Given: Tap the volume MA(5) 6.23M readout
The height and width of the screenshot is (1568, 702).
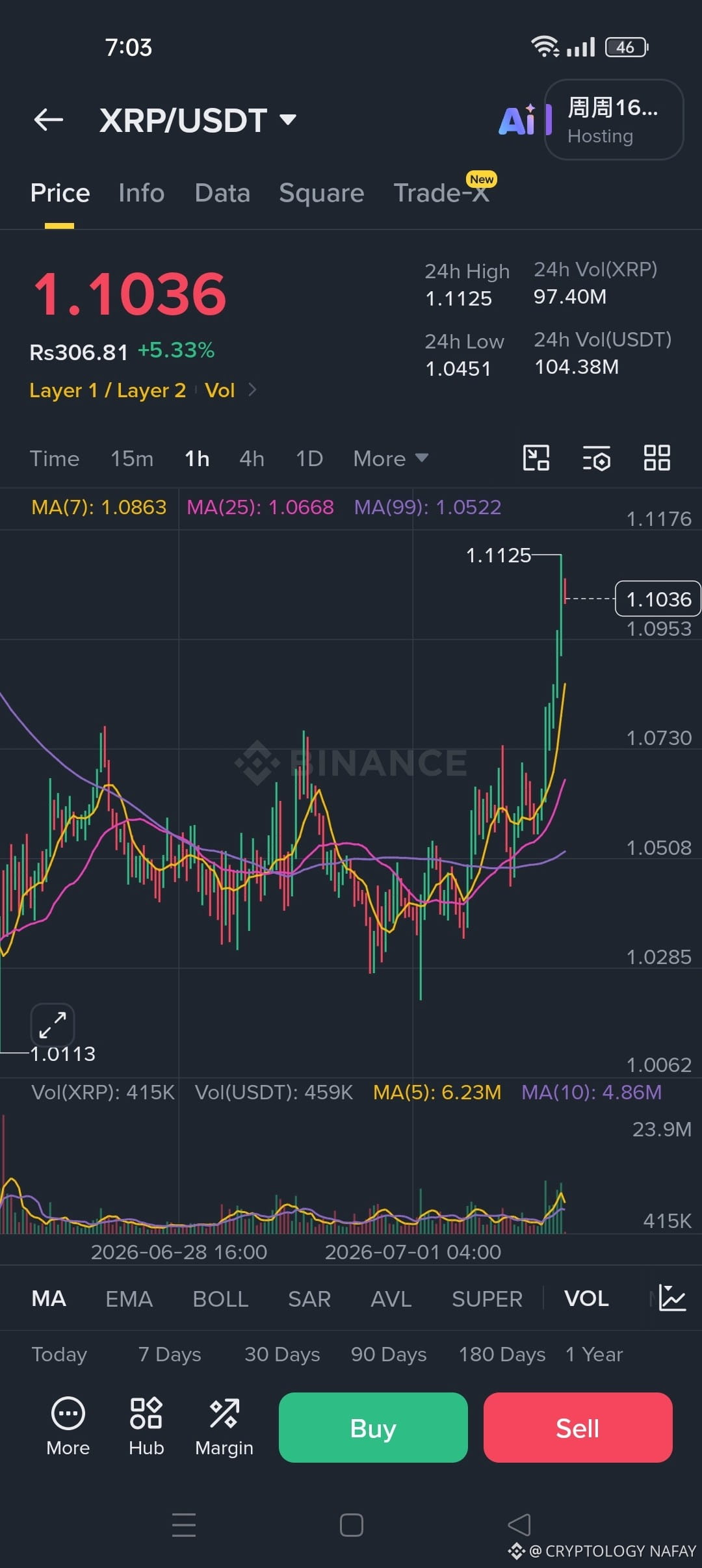Looking at the screenshot, I should pyautogui.click(x=437, y=1092).
